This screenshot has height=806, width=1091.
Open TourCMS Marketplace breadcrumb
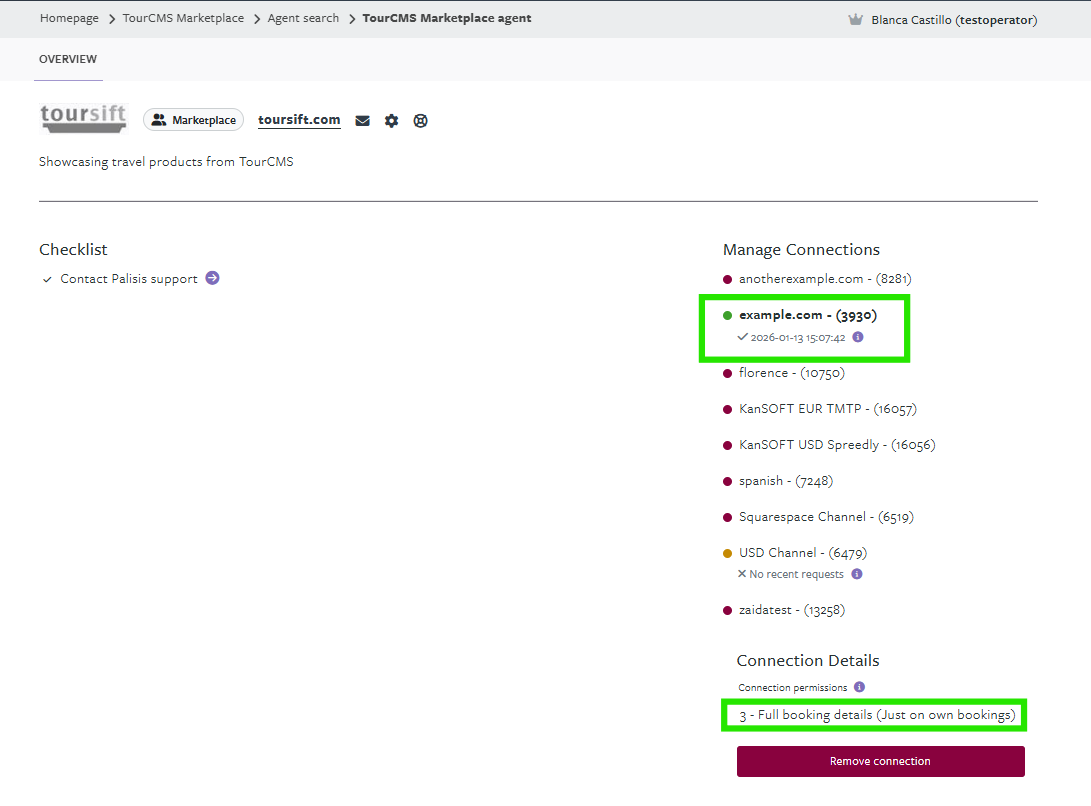(183, 18)
